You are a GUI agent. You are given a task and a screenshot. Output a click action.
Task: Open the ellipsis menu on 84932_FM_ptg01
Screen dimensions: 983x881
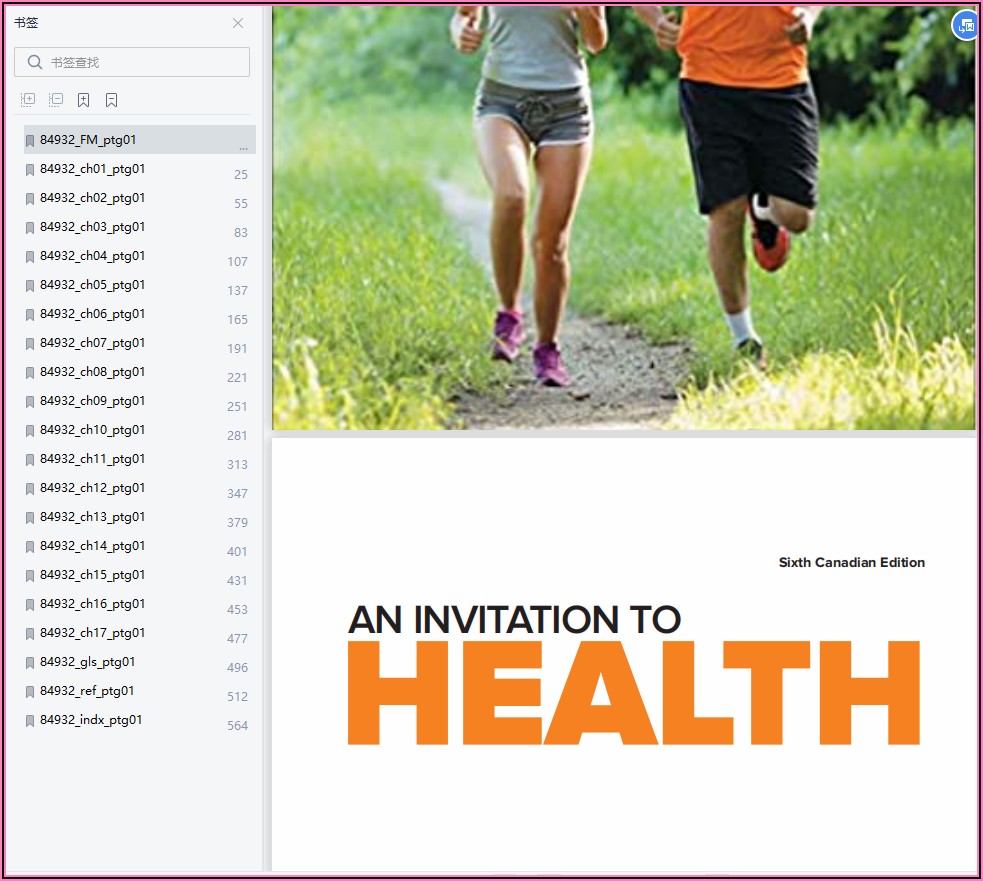(x=243, y=148)
